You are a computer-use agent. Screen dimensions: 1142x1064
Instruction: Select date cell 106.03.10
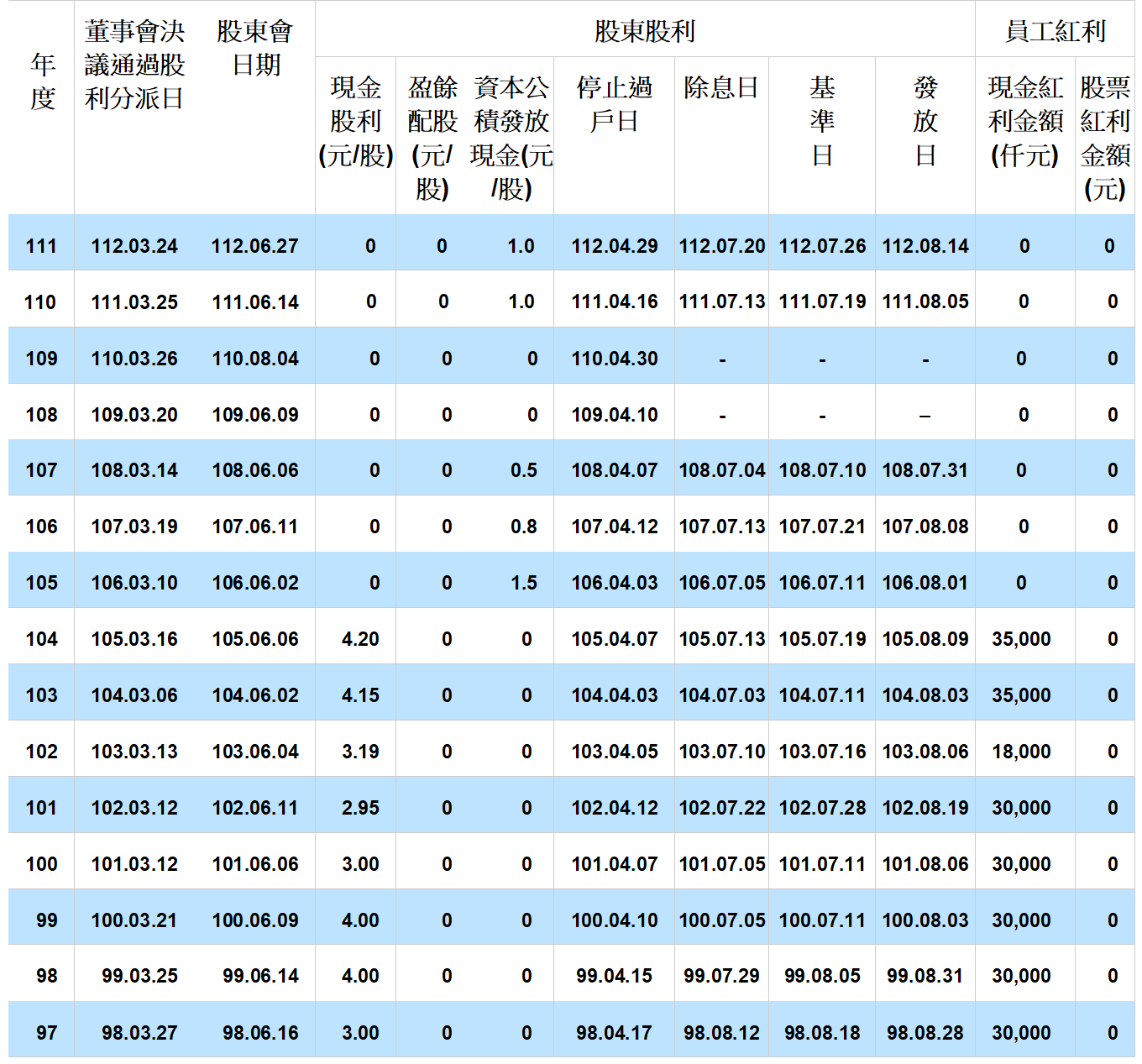(x=134, y=583)
